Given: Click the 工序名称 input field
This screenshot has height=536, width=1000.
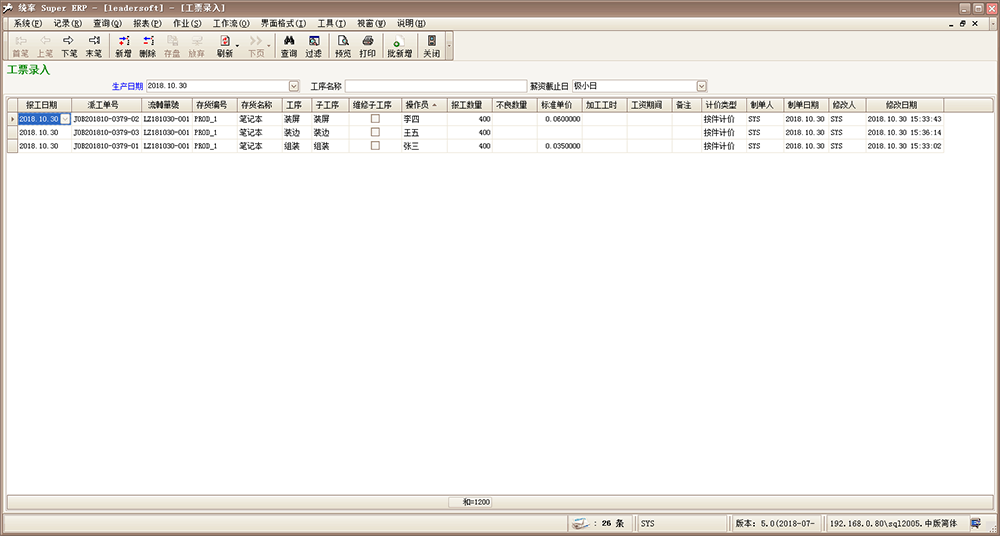Looking at the screenshot, I should 435,86.
